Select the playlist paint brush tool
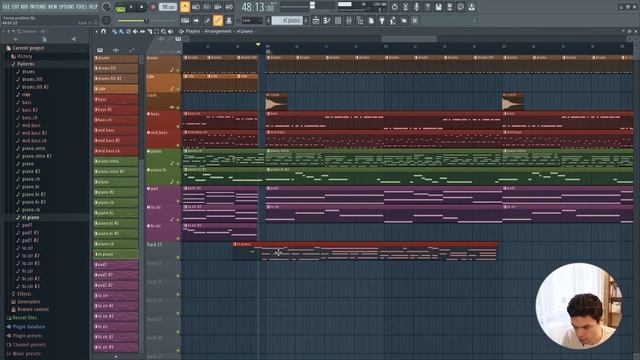 coord(121,31)
